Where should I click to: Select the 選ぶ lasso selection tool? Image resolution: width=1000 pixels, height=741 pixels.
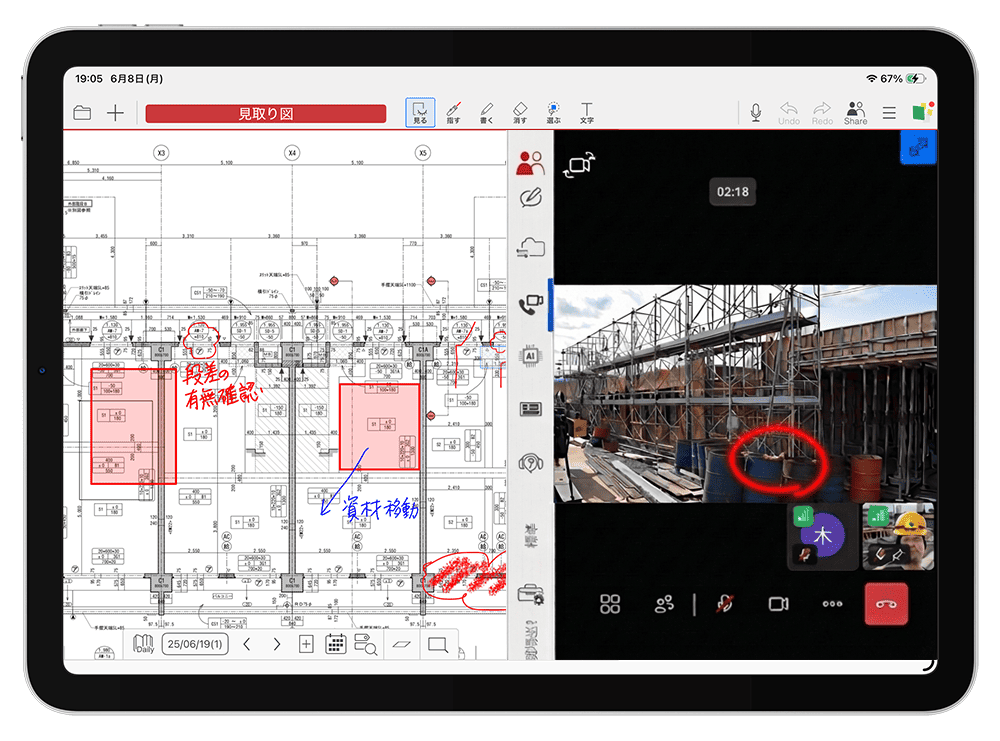coord(554,112)
